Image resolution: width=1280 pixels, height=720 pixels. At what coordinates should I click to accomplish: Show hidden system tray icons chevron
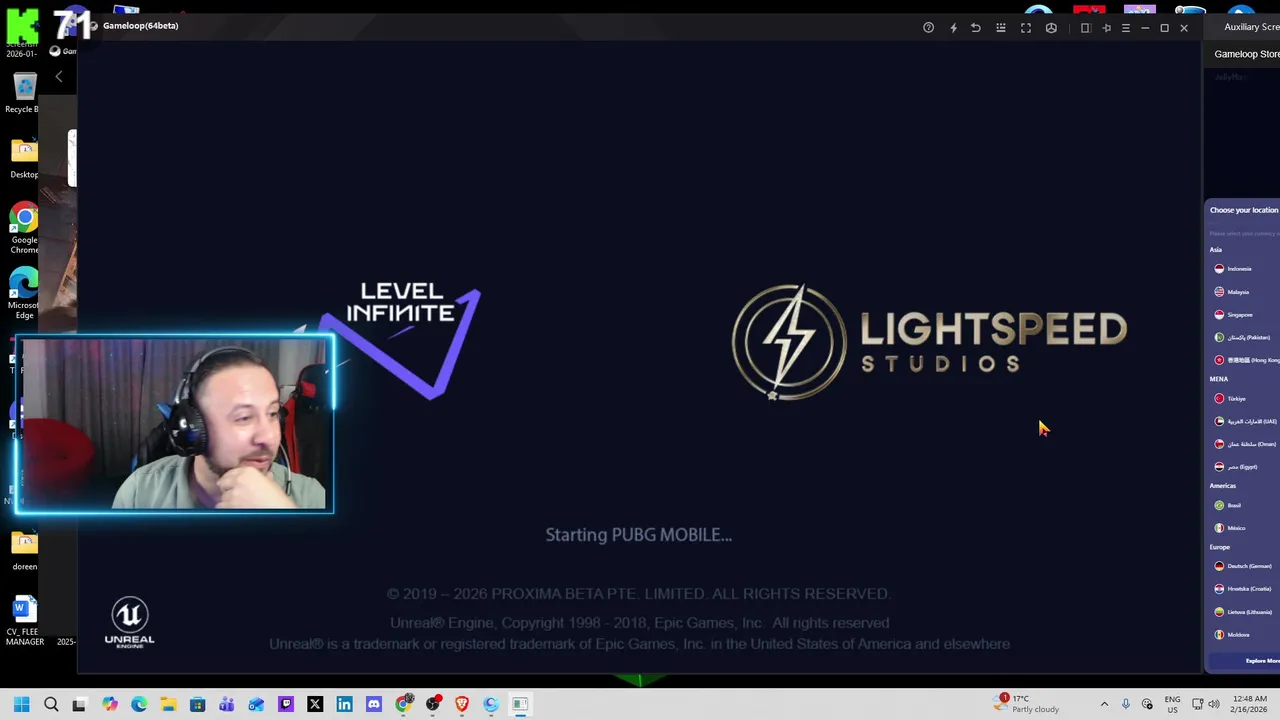point(1104,704)
